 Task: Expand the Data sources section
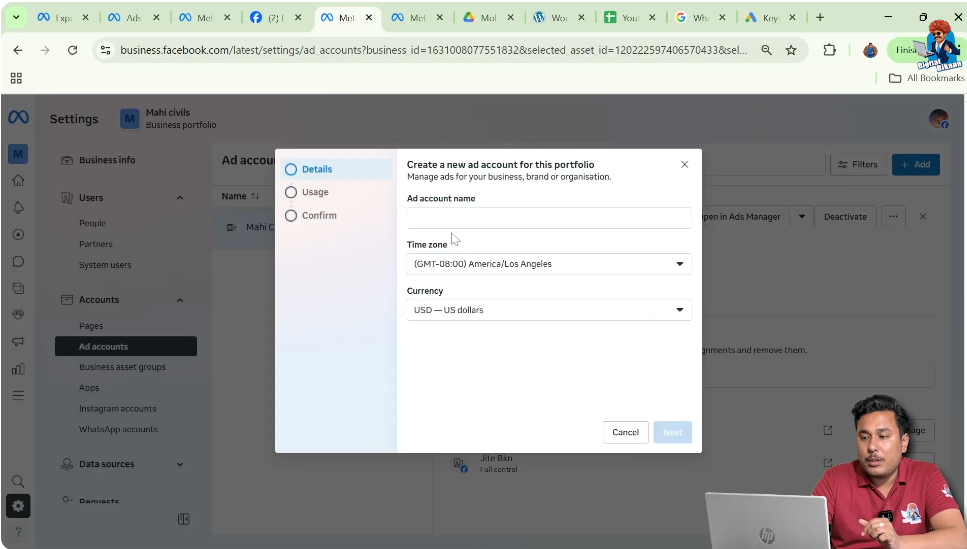coord(179,464)
